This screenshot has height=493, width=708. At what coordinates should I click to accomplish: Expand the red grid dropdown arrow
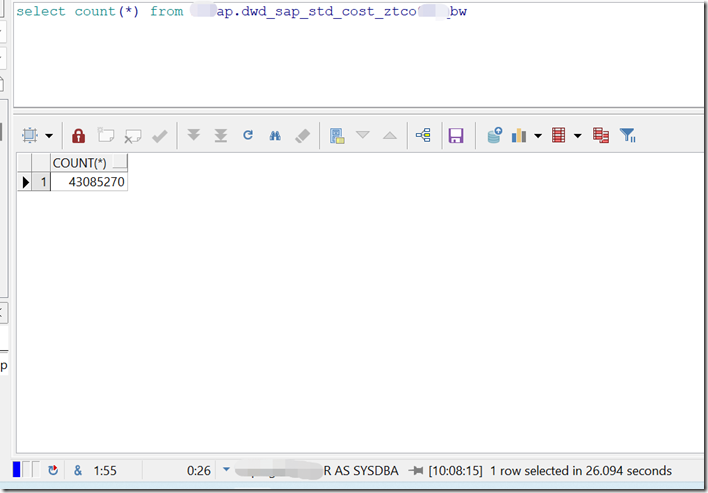tap(578, 136)
